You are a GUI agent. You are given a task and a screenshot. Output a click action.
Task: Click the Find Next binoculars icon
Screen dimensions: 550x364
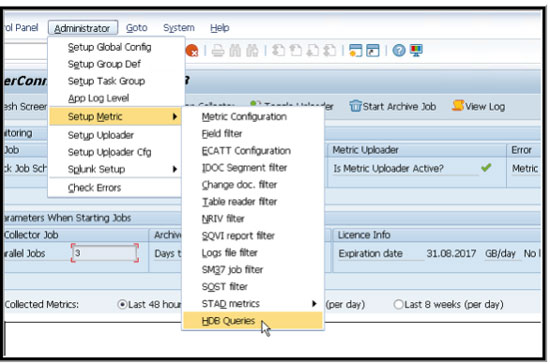(x=252, y=51)
